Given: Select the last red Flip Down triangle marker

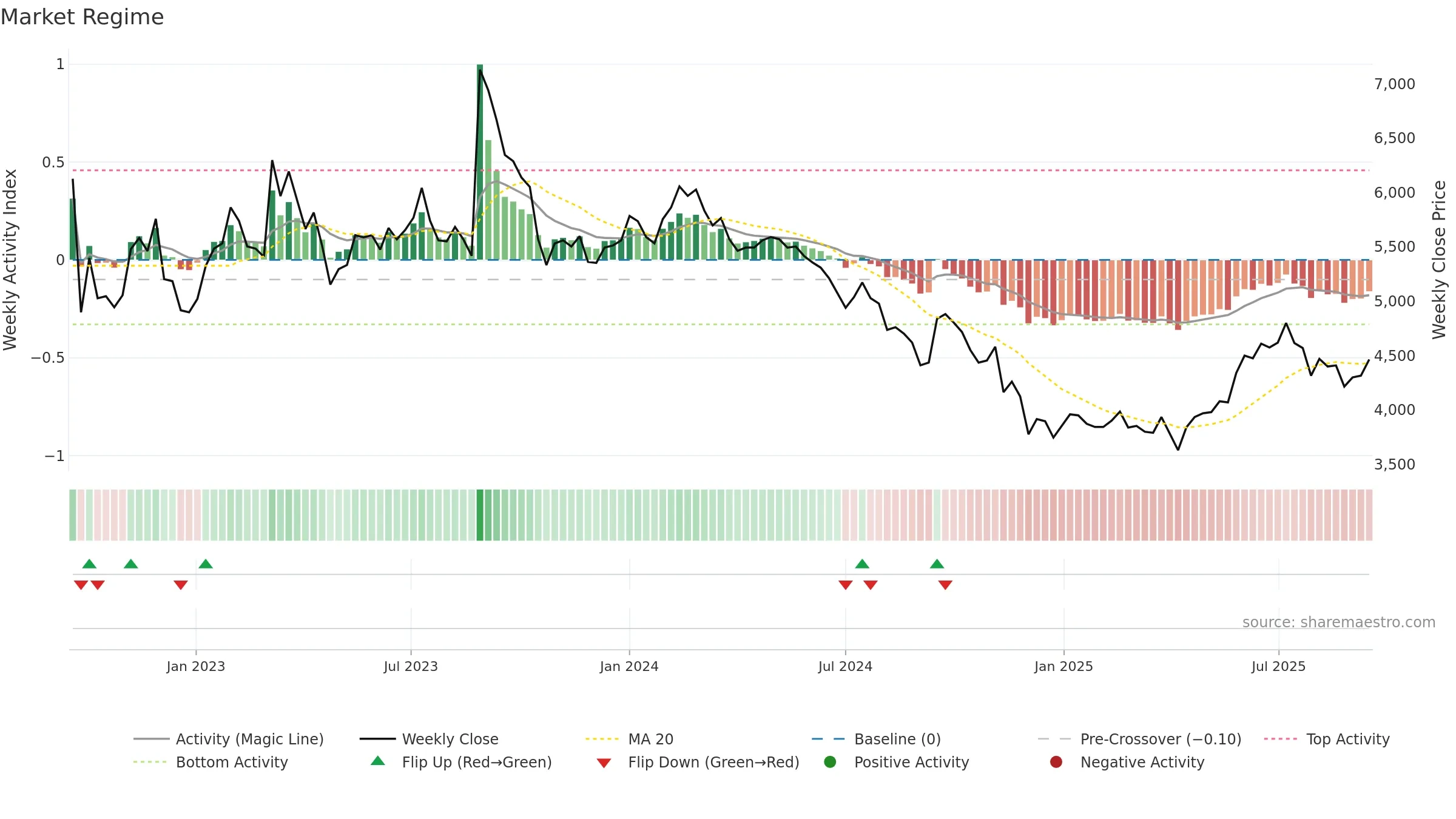Looking at the screenshot, I should (x=945, y=585).
